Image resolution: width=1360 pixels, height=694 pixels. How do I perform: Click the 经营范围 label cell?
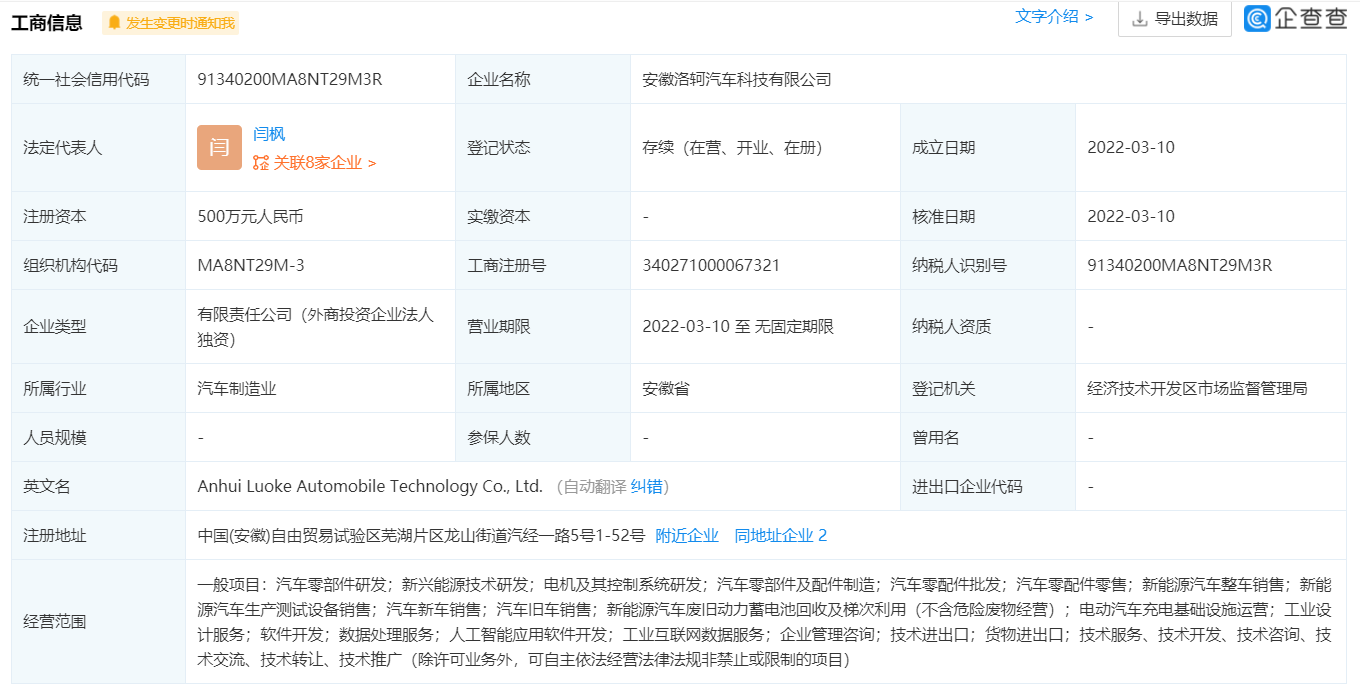tap(98, 622)
